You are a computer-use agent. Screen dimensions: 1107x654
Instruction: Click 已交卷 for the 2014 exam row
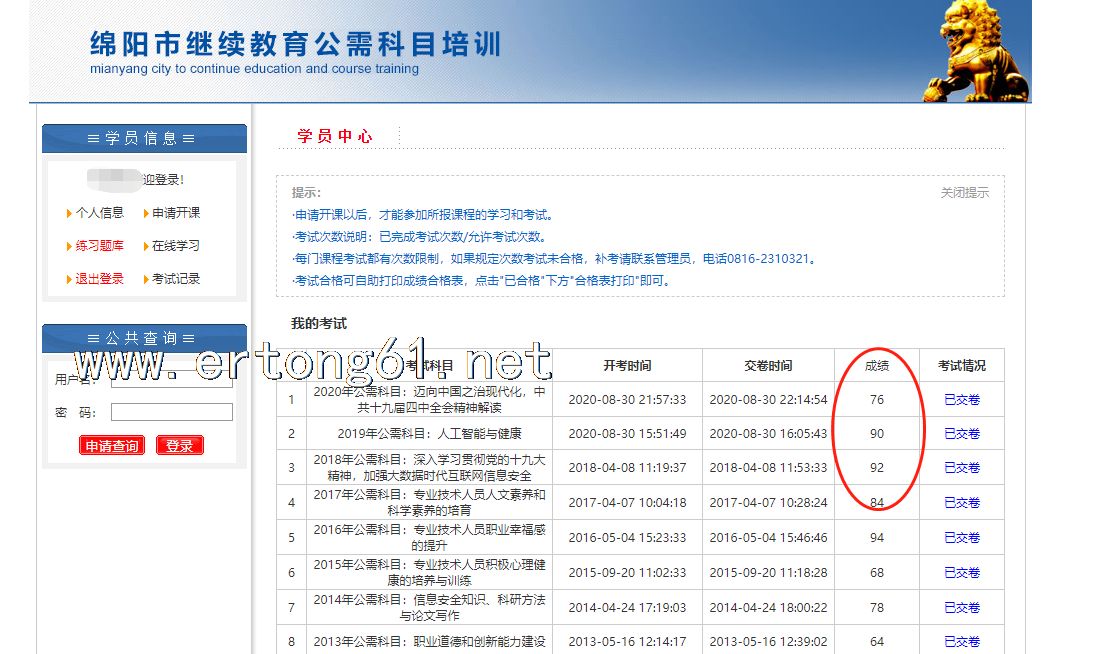click(962, 608)
